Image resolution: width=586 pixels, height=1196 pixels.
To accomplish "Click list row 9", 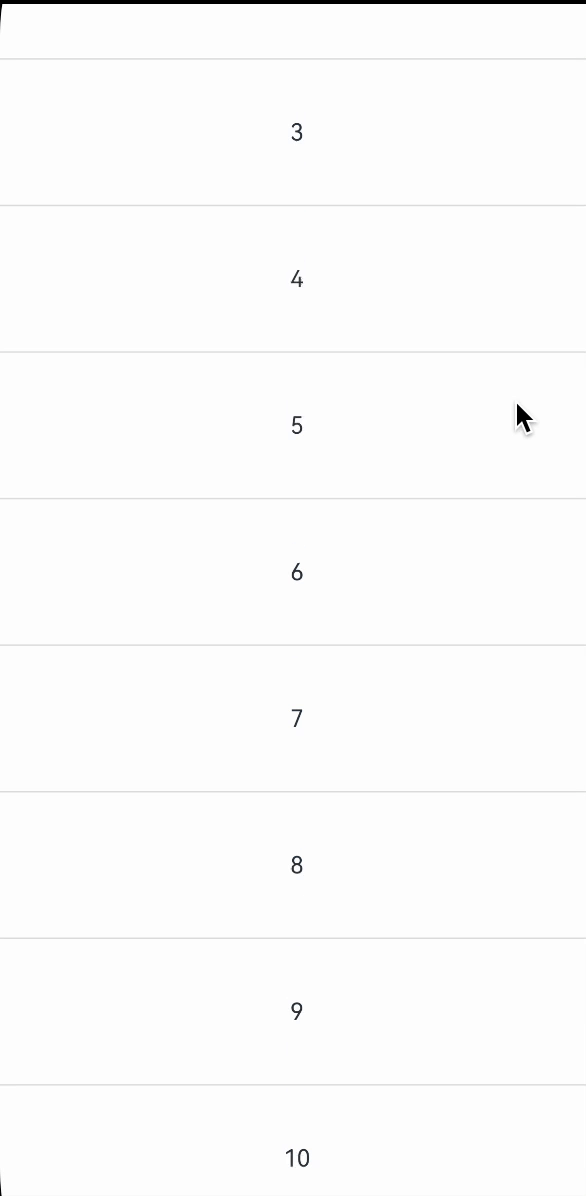I will point(293,1011).
